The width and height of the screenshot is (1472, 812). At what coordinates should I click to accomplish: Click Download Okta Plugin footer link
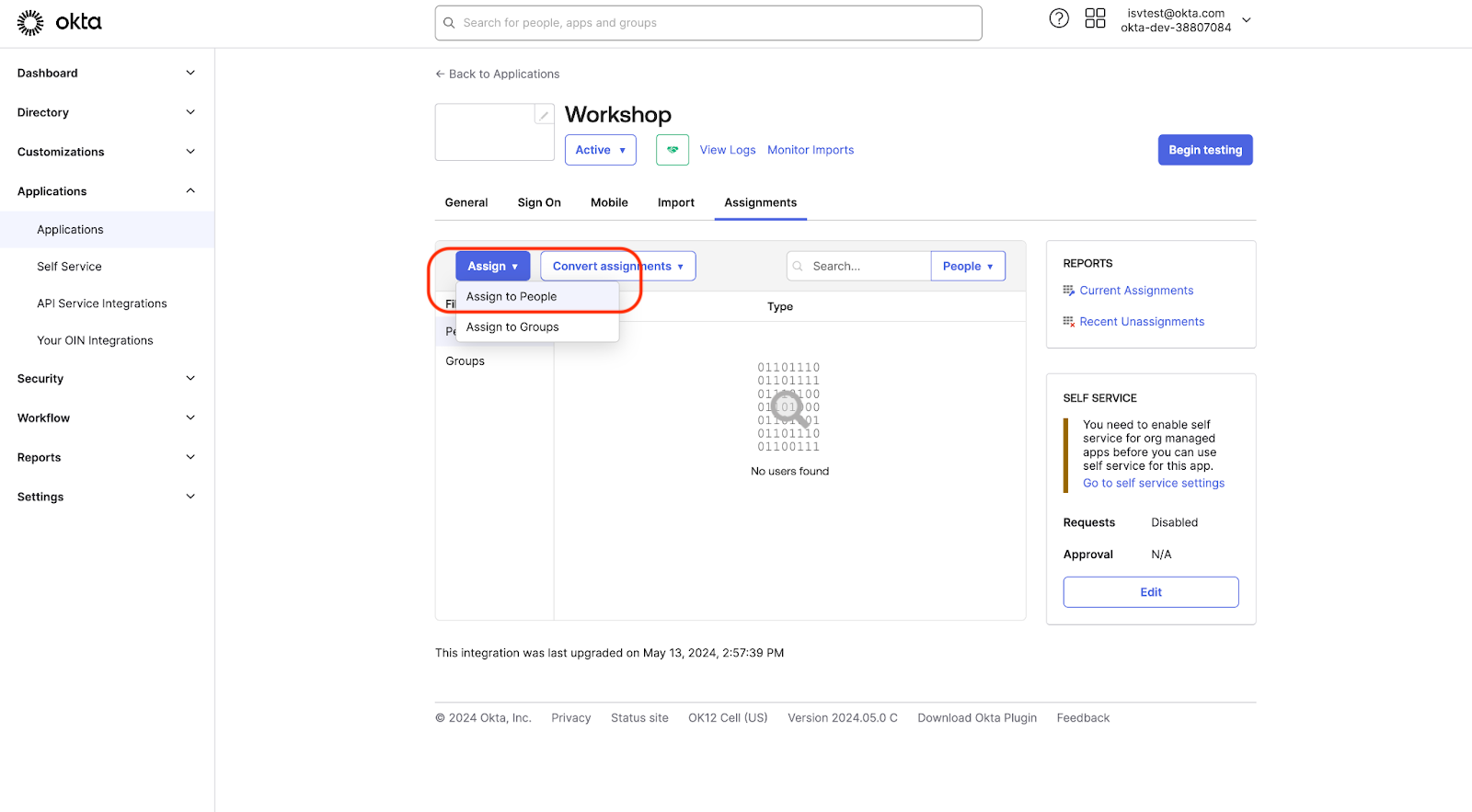977,718
